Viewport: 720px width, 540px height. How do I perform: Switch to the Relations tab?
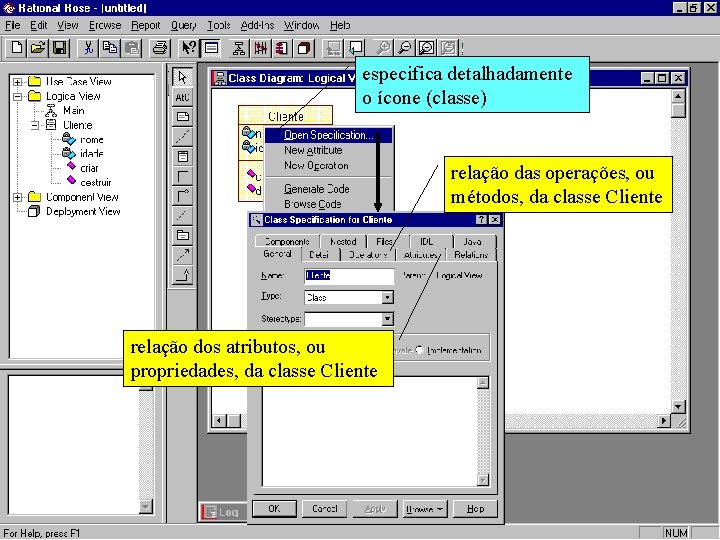pos(471,254)
